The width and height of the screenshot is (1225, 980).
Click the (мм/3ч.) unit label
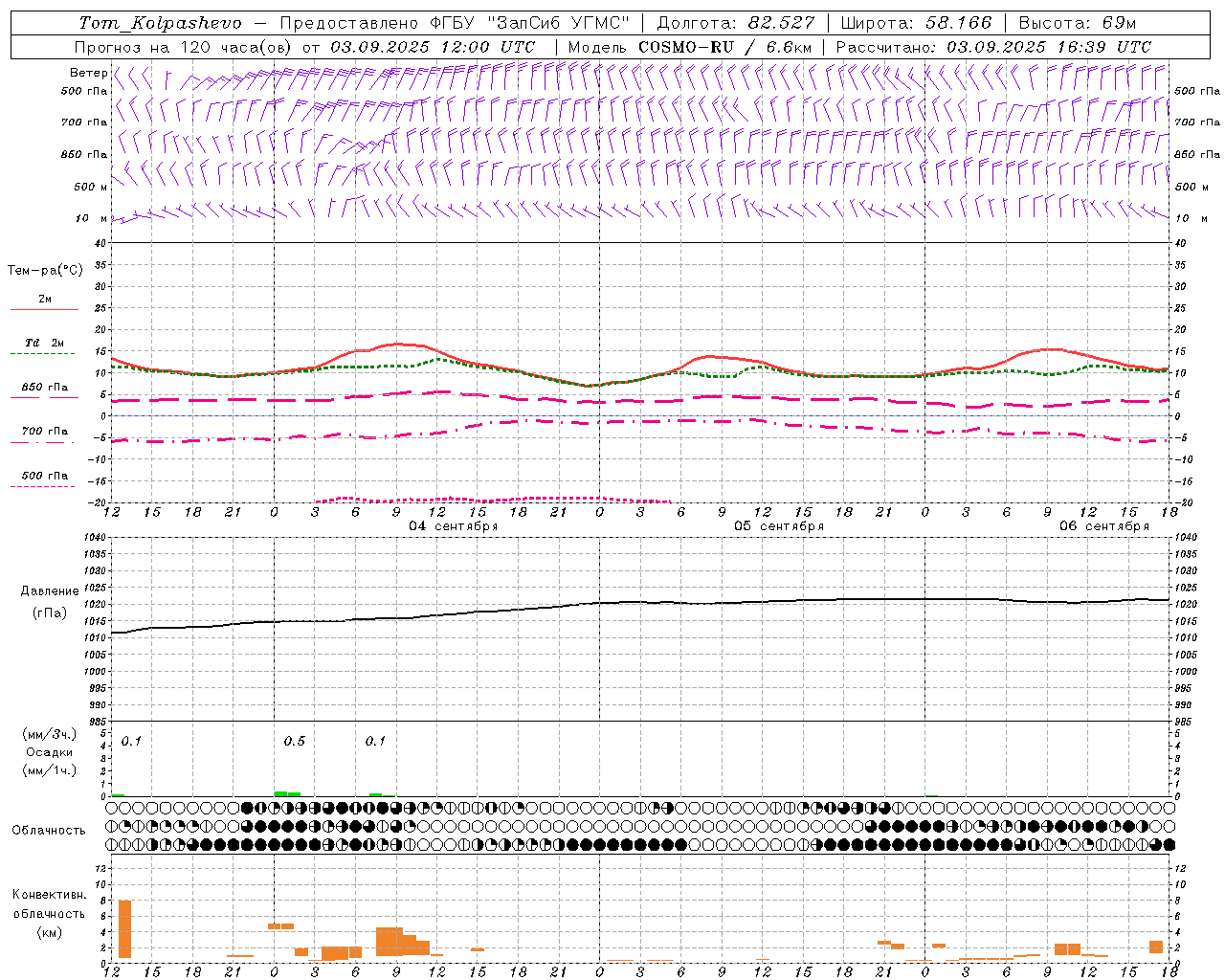[50, 734]
